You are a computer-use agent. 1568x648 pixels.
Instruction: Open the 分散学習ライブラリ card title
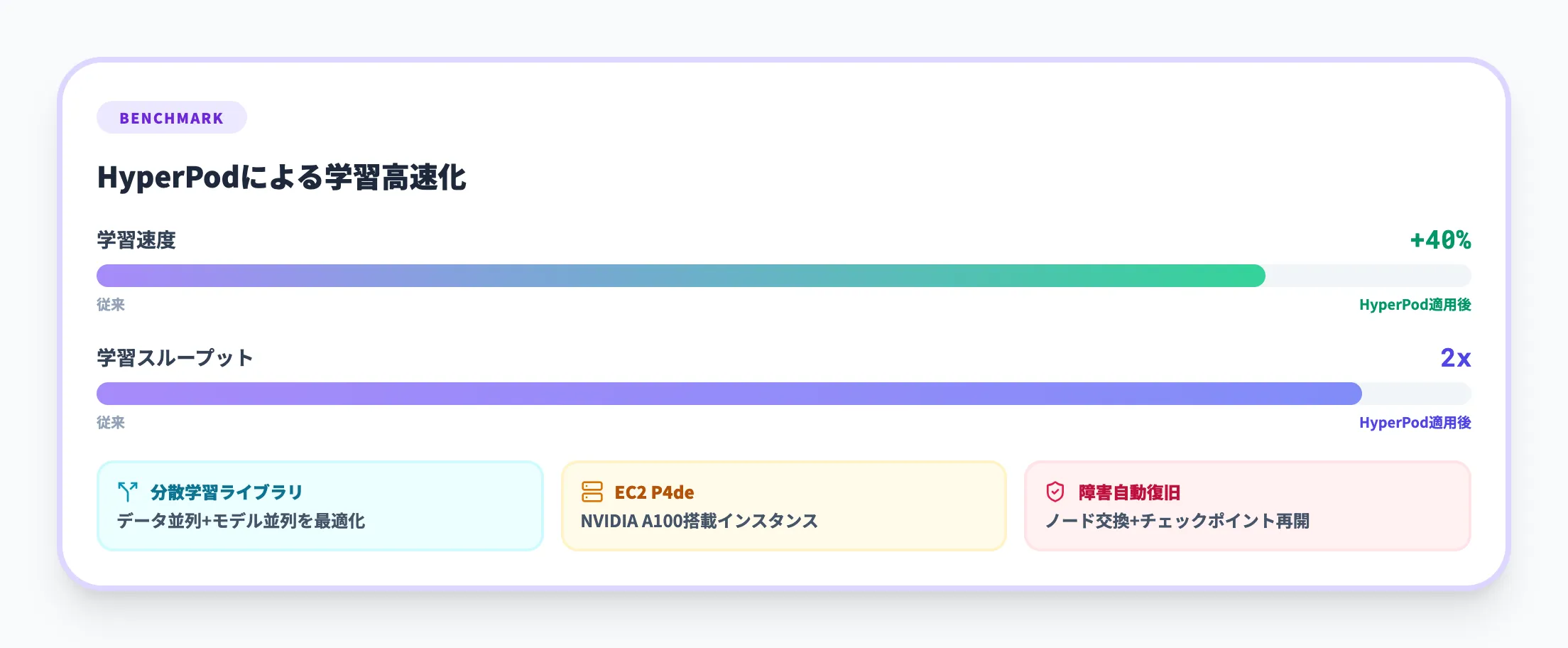(x=227, y=492)
